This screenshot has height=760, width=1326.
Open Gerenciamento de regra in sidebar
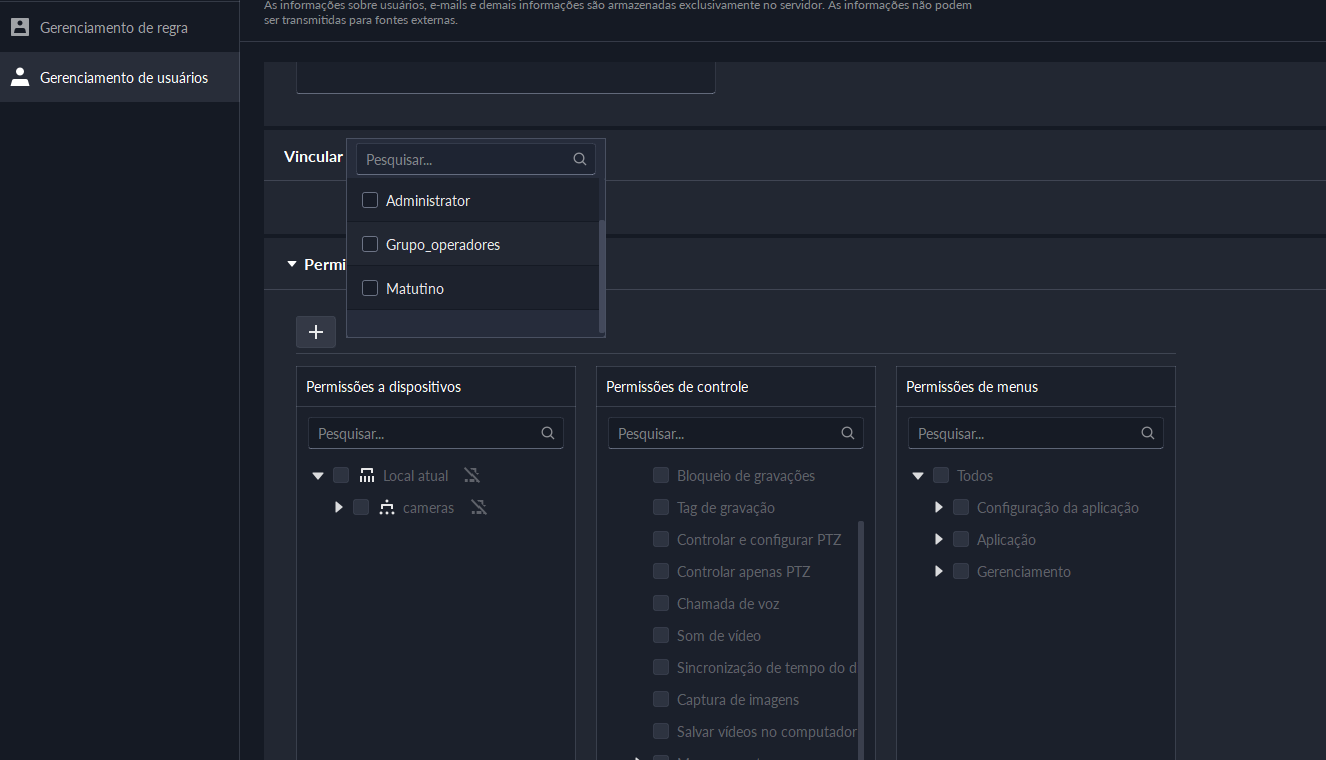[x=113, y=27]
